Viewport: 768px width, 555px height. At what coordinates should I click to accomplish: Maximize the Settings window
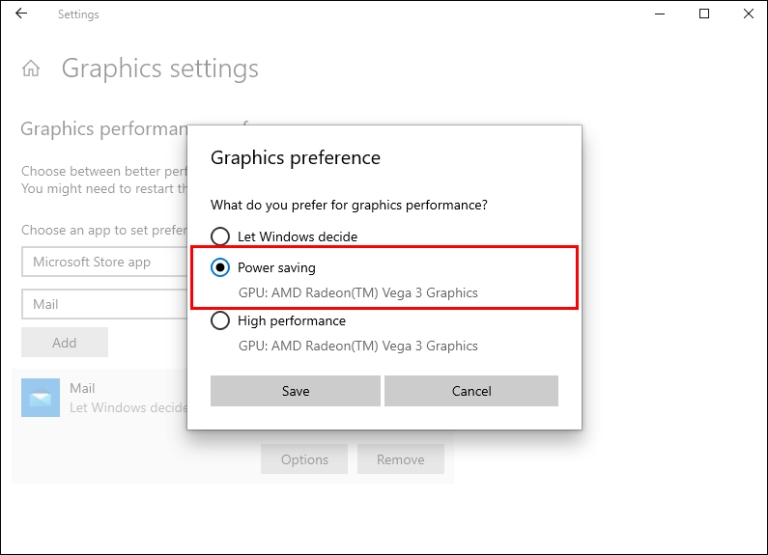point(705,15)
